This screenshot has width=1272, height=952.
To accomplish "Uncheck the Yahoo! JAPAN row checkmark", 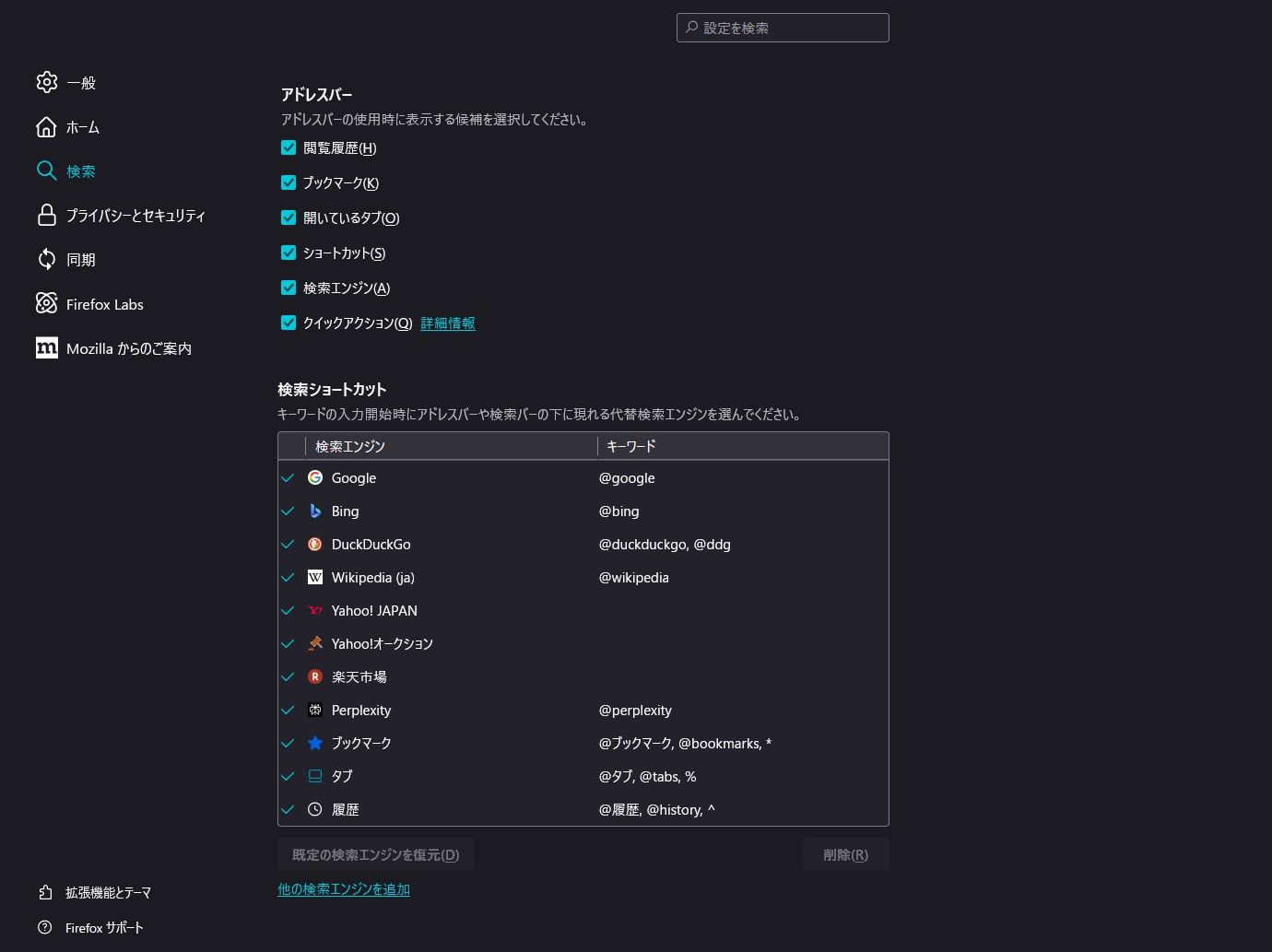I will [x=288, y=610].
